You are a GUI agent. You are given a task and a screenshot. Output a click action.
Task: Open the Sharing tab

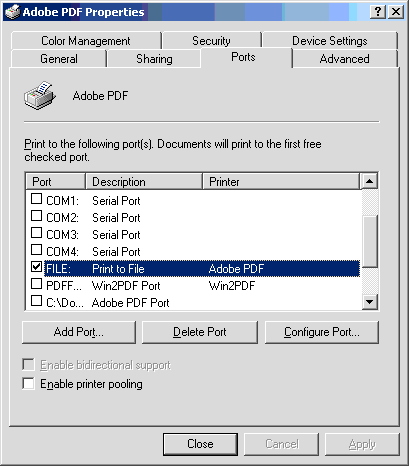pyautogui.click(x=154, y=59)
